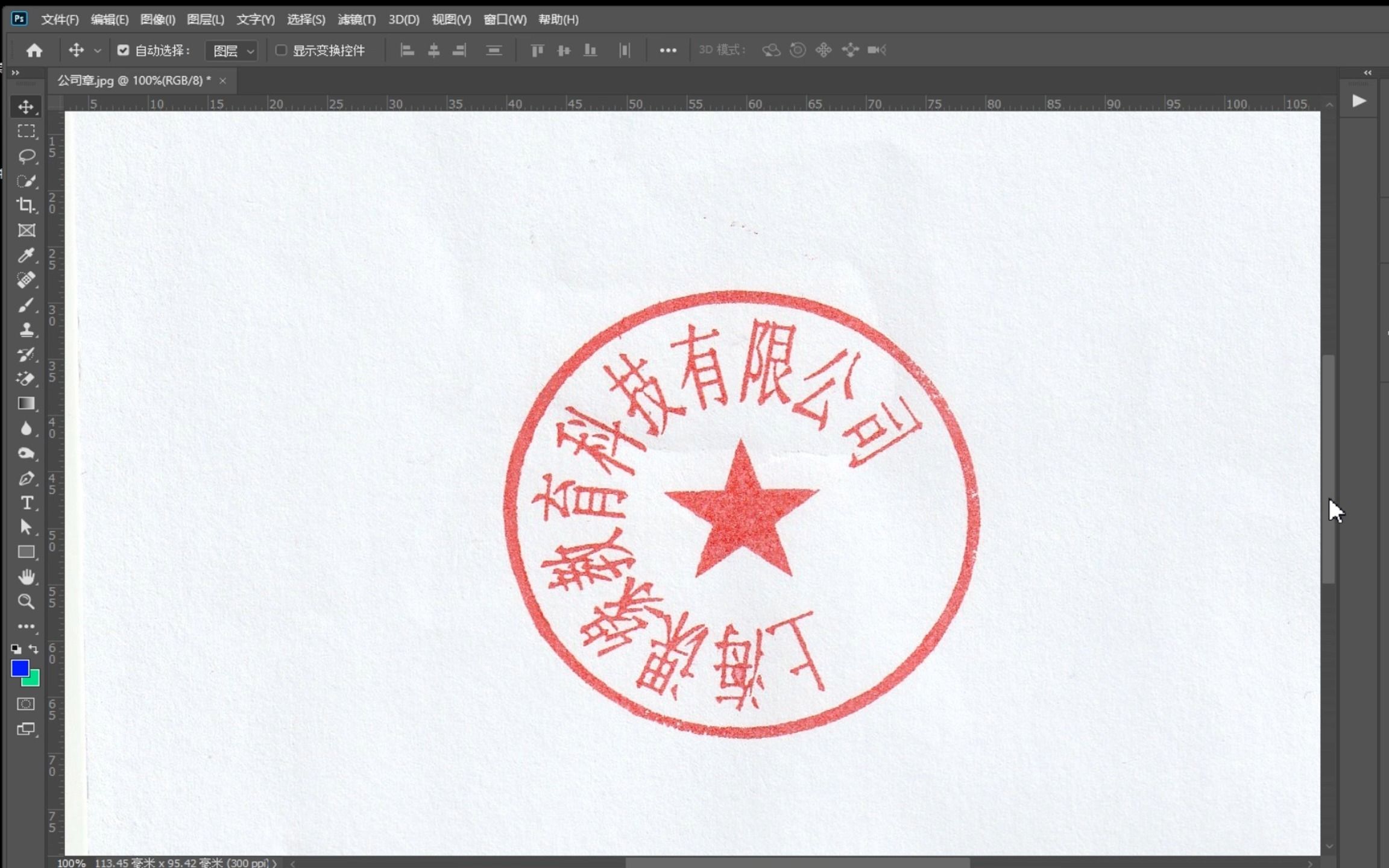Select the Horizontal Type tool
Viewport: 1389px width, 868px height.
coord(27,503)
